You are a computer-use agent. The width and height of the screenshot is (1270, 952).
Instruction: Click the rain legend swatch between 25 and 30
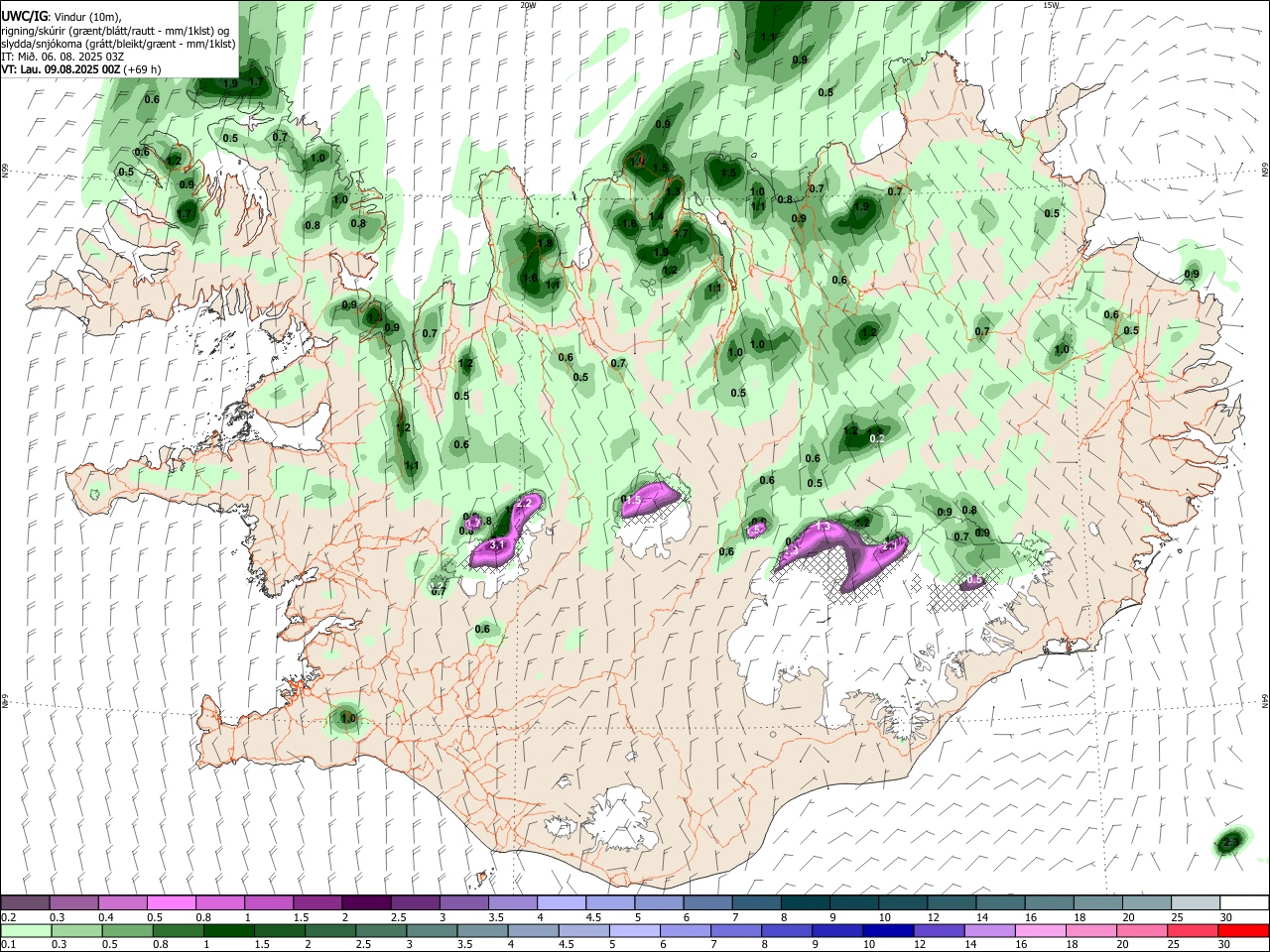click(x=1194, y=931)
